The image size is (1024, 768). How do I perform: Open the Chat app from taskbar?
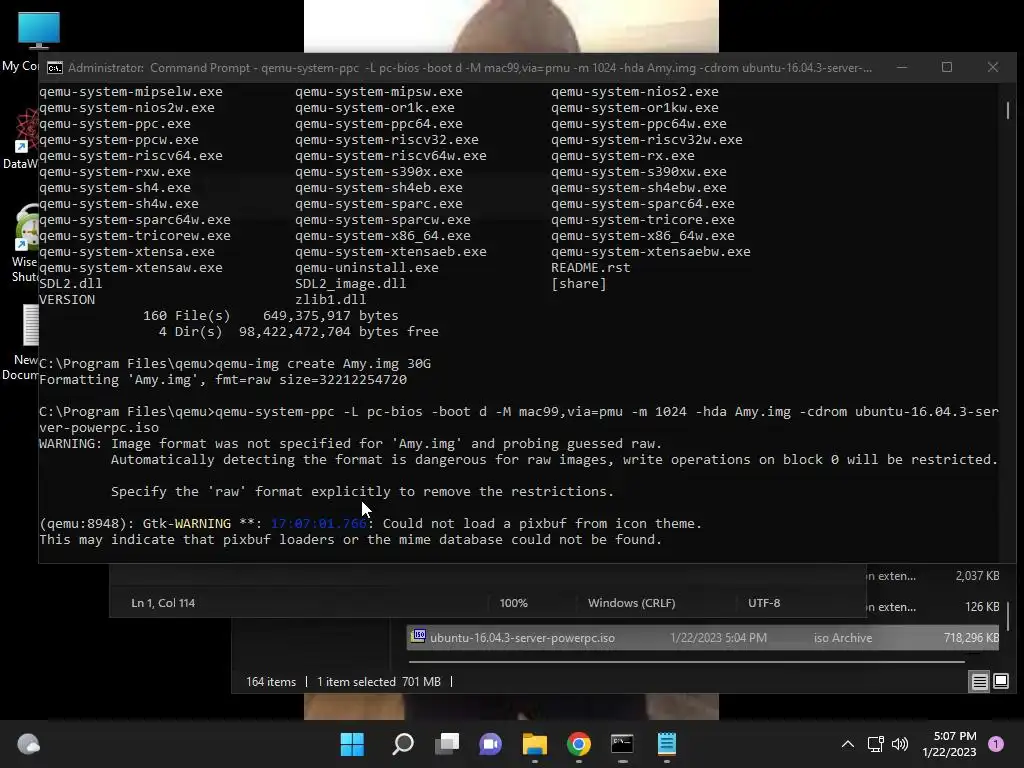(490, 744)
